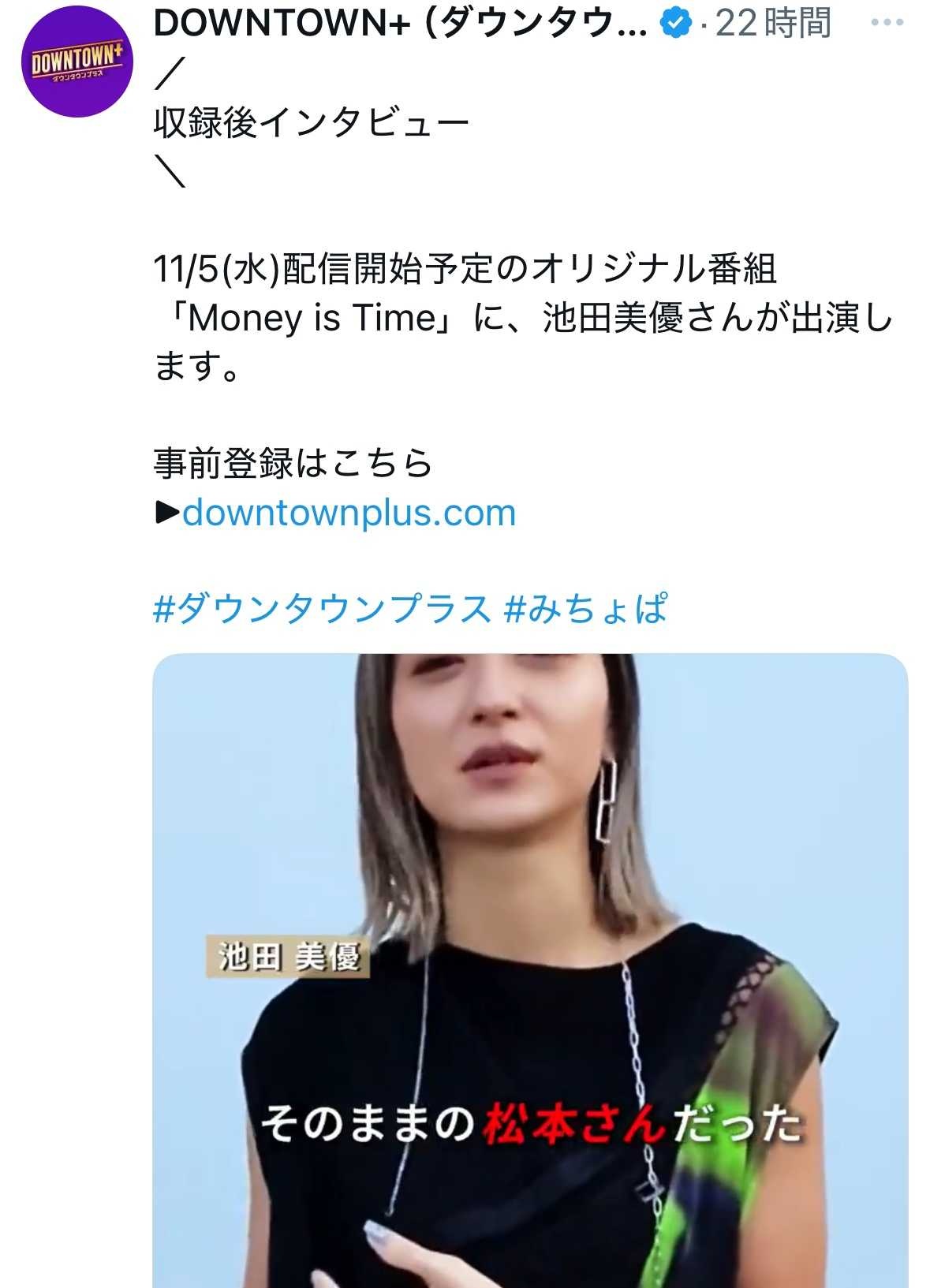This screenshot has width=930, height=1288.
Task: Click the 池田 美優 name caption in the video
Action: tap(288, 957)
